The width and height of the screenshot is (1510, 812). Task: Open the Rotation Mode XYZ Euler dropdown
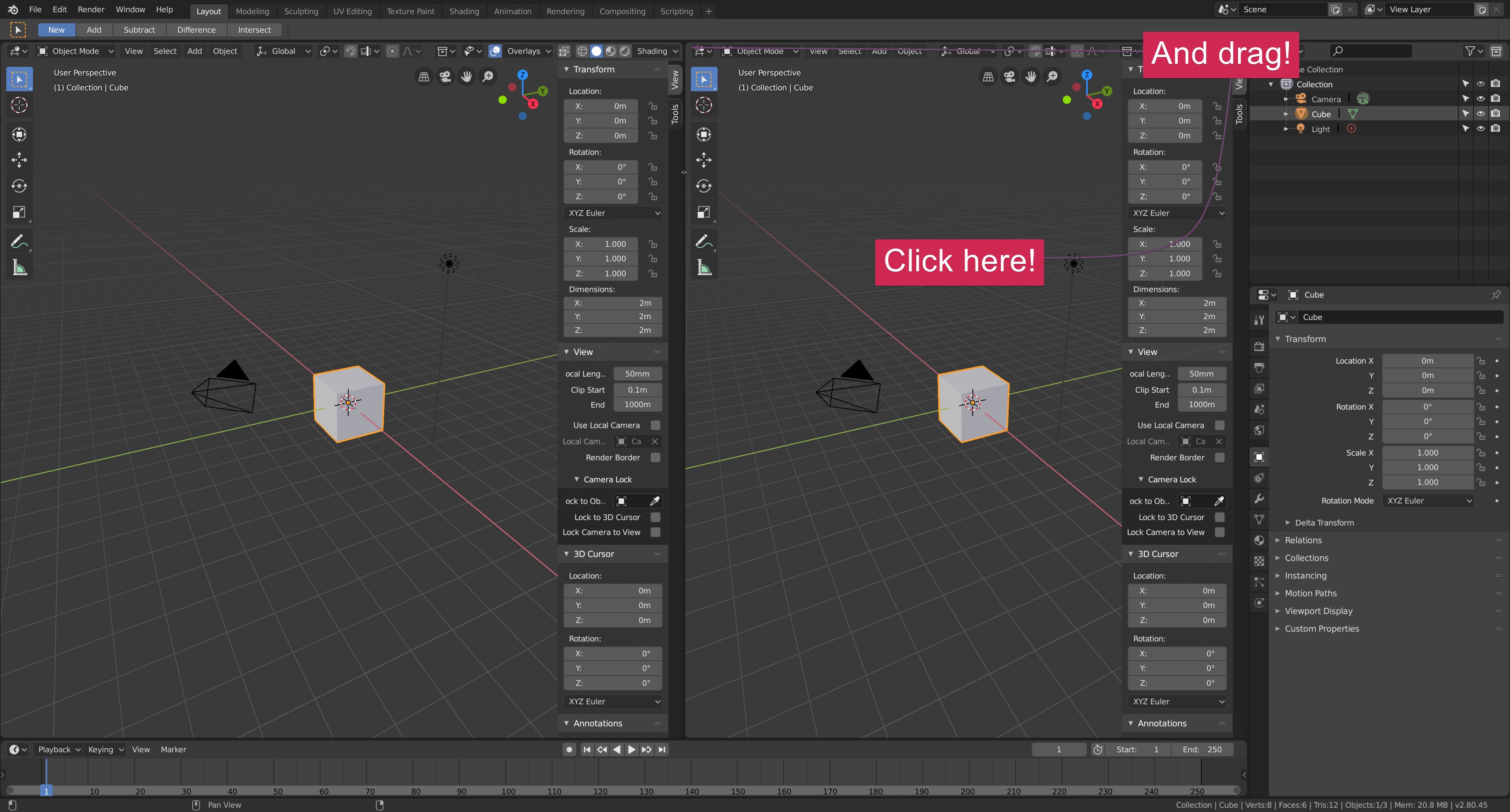(1428, 500)
